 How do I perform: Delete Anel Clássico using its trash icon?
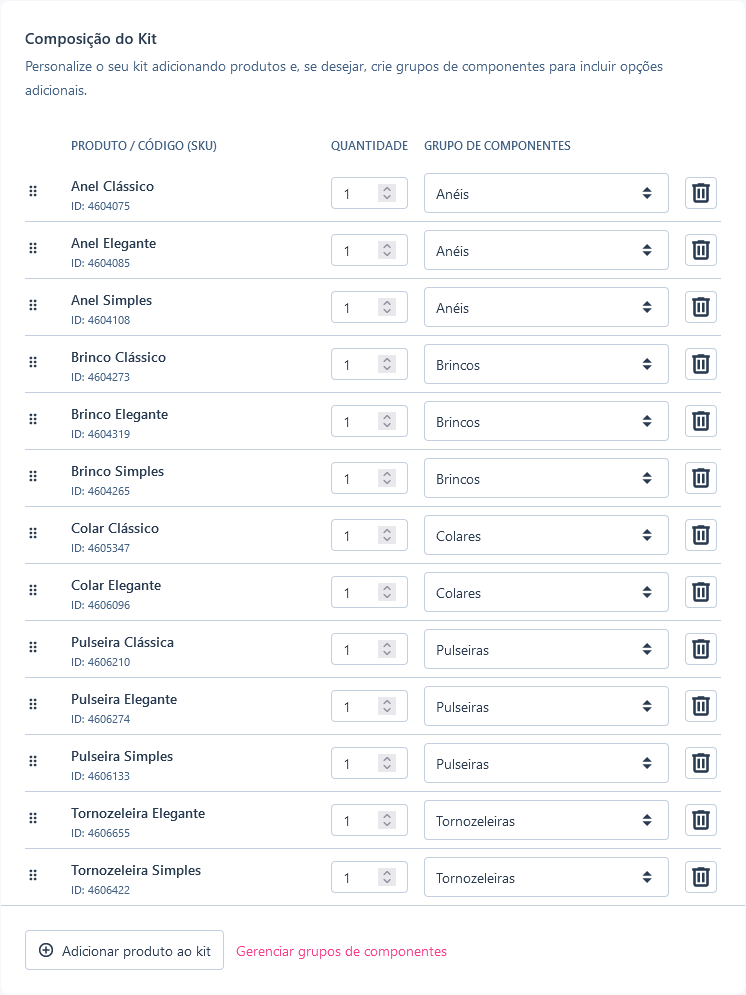click(700, 193)
